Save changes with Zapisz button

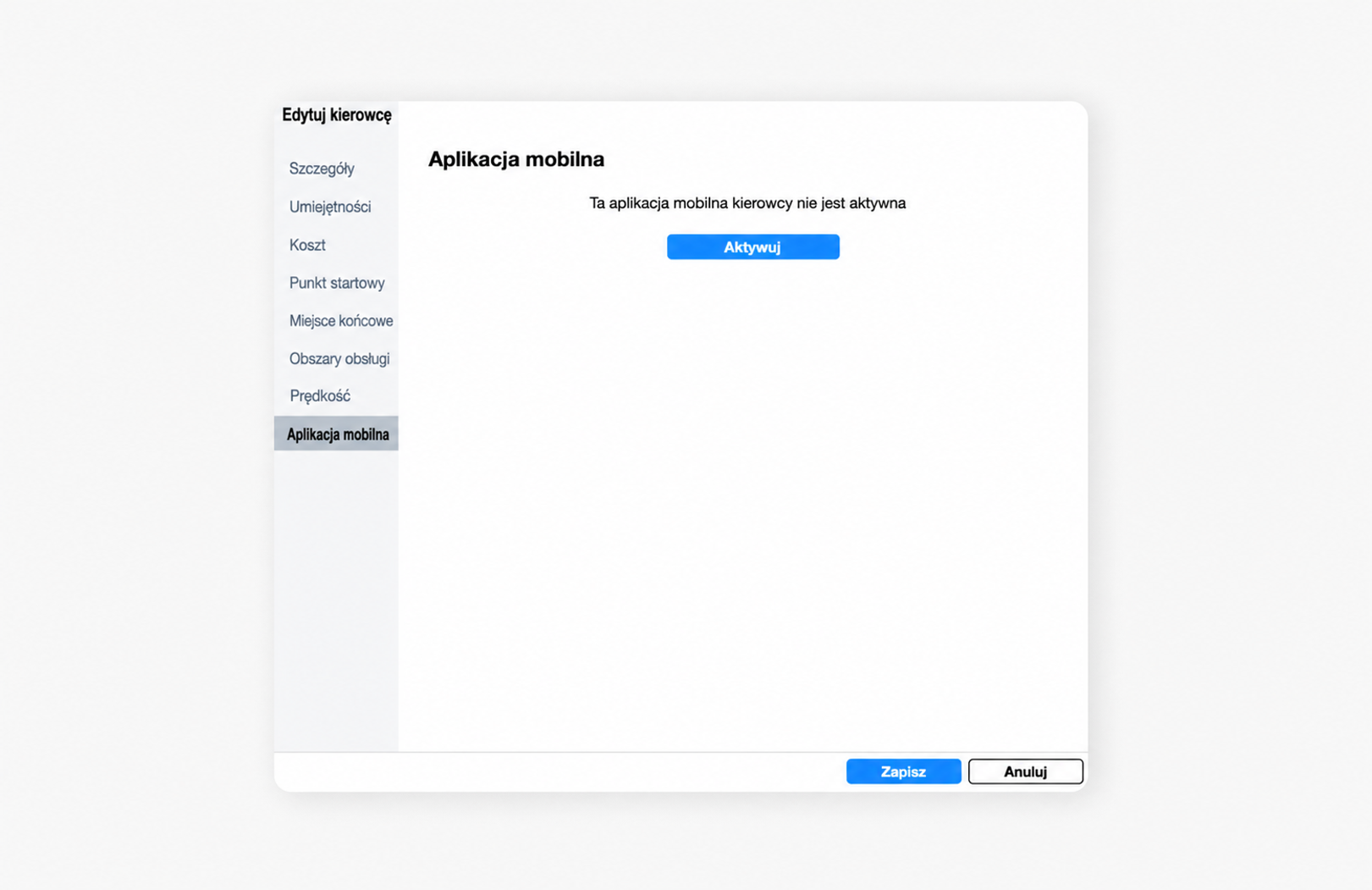pyautogui.click(x=904, y=771)
